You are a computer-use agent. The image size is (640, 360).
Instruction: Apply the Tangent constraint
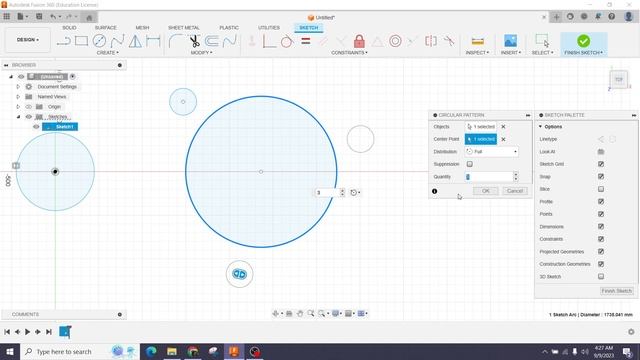287,41
